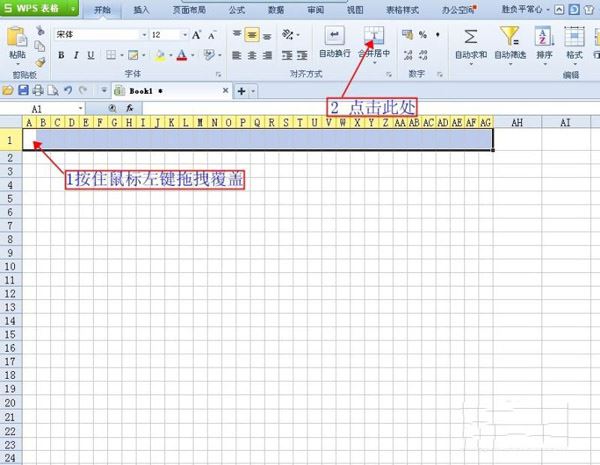600x465 pixels.
Task: Toggle Underline formatting
Action: pos(89,55)
